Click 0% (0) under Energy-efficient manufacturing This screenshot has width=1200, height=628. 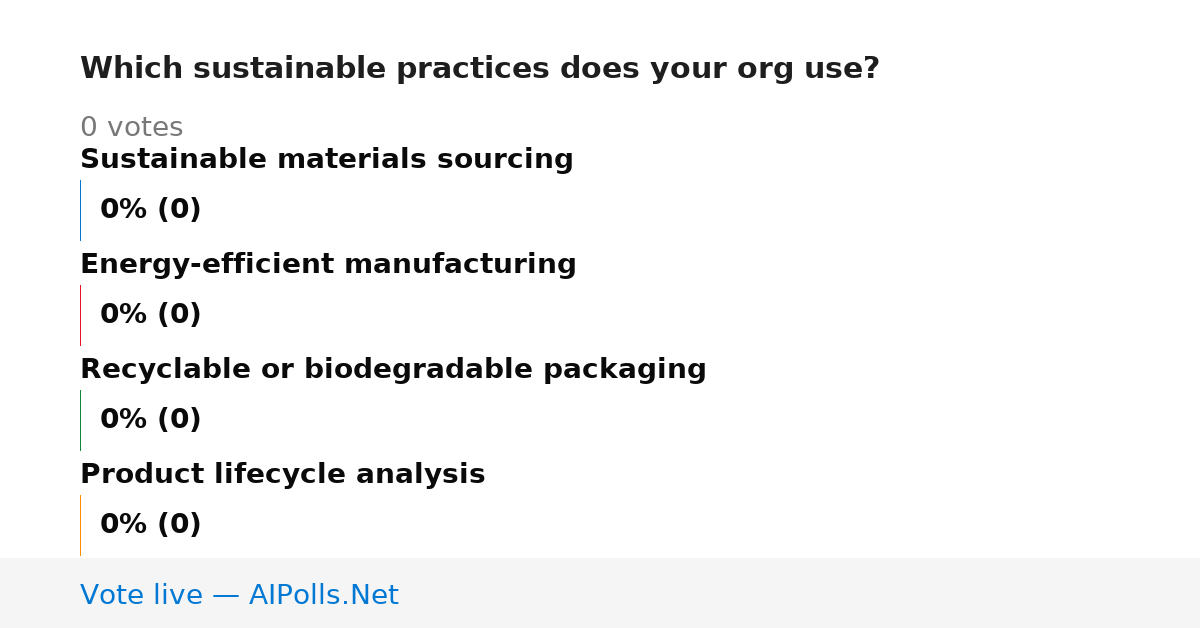(x=151, y=315)
